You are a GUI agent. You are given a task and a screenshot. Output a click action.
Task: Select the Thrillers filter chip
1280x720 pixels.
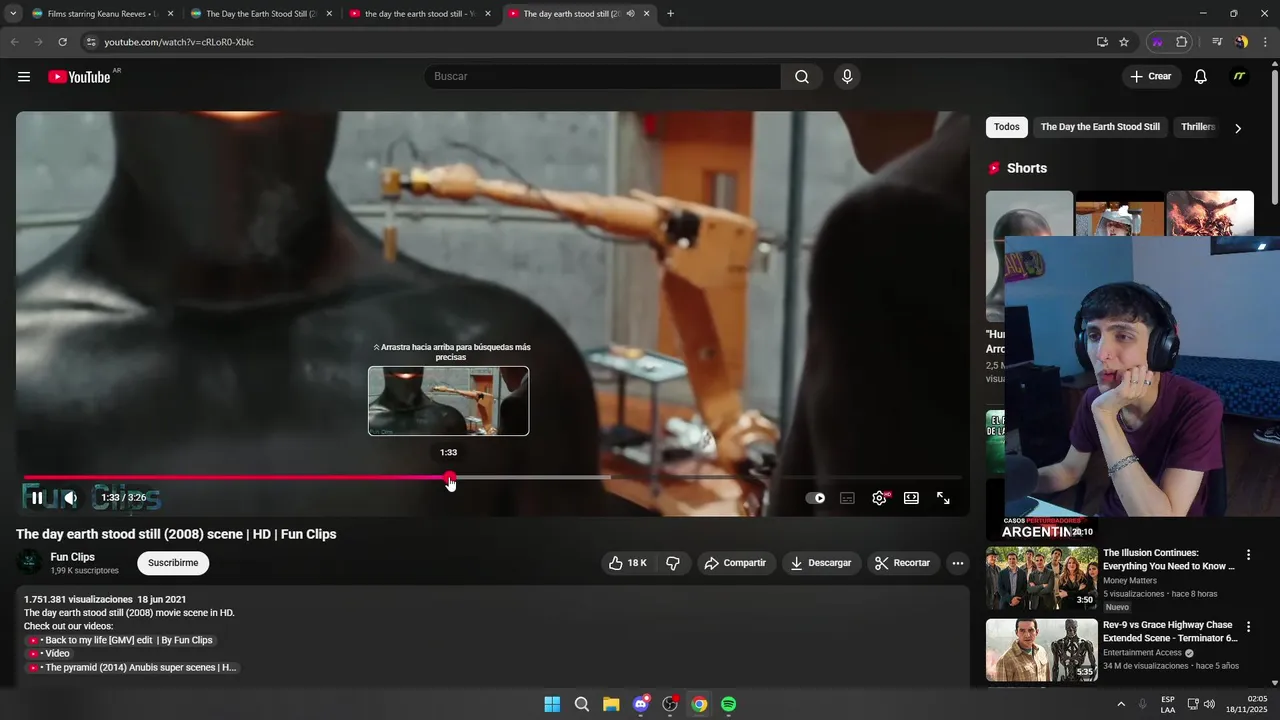(1198, 127)
